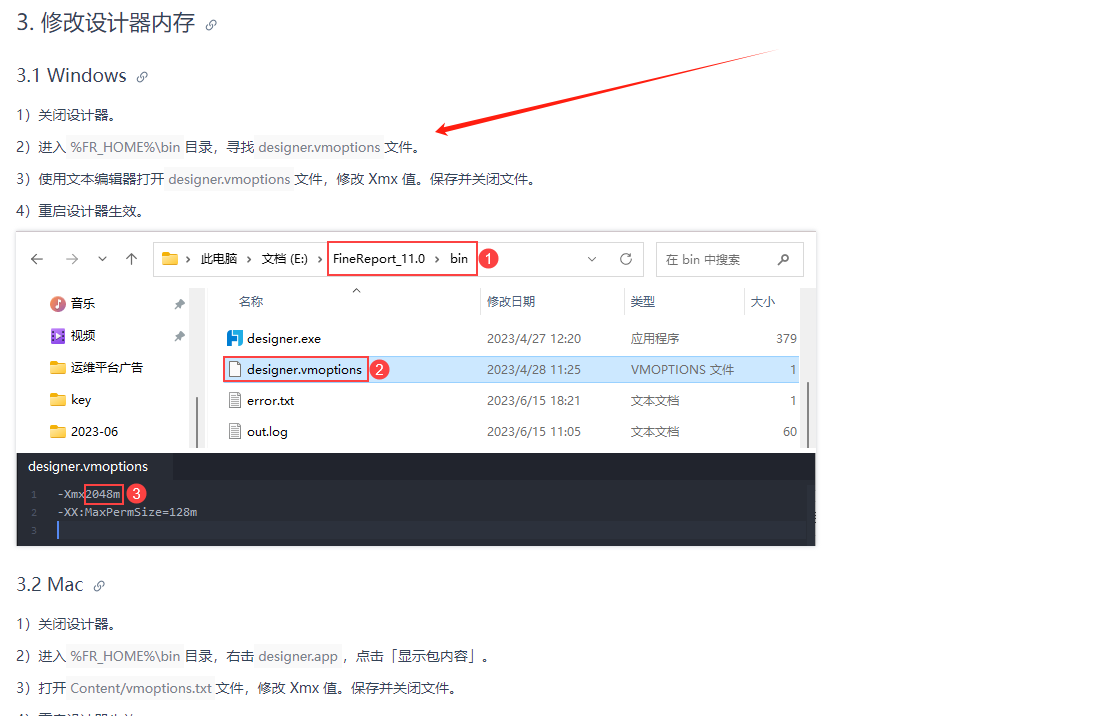Image resolution: width=1099 pixels, height=716 pixels.
Task: Click designer.app code text
Action: pyautogui.click(x=298, y=656)
